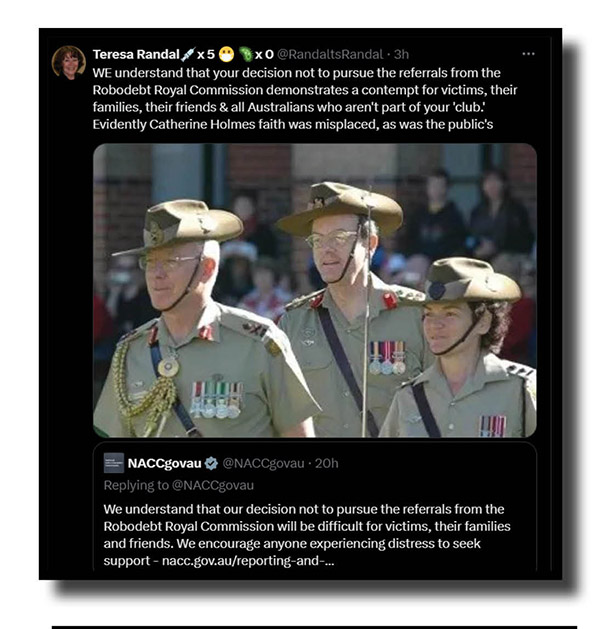The image size is (595, 629).
Task: Click the NACCgovau blue verified badge
Action: point(211,463)
